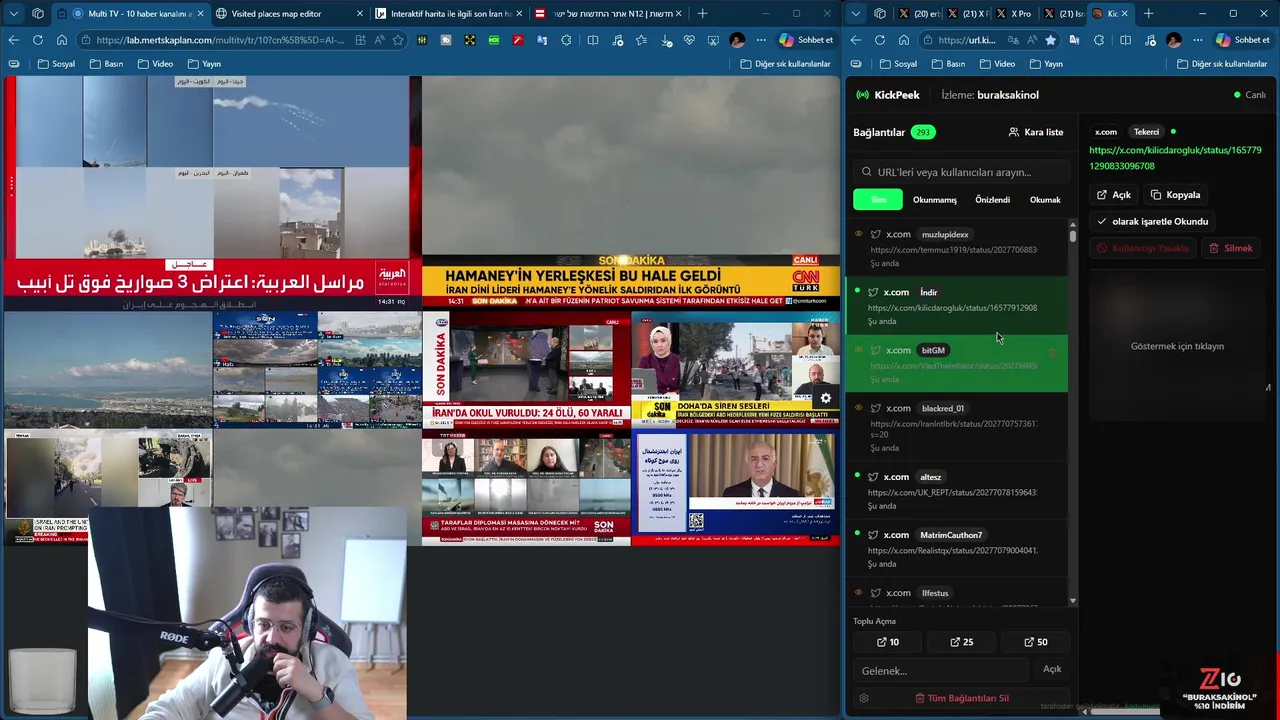Toggle the eye icon on blackred_01 row
This screenshot has height=720, width=1280.
858,408
